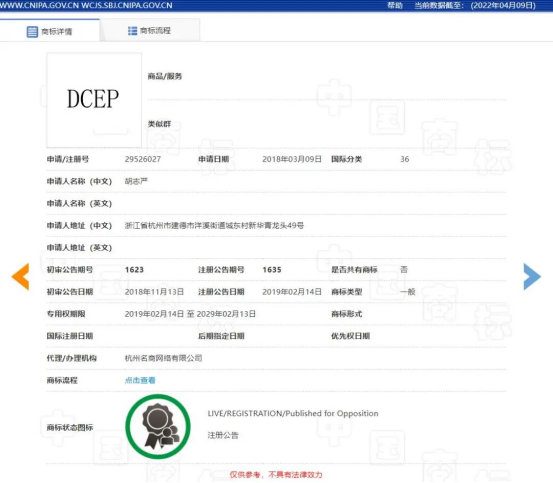
Task: Click the DCEP trademark image
Action: [94, 100]
